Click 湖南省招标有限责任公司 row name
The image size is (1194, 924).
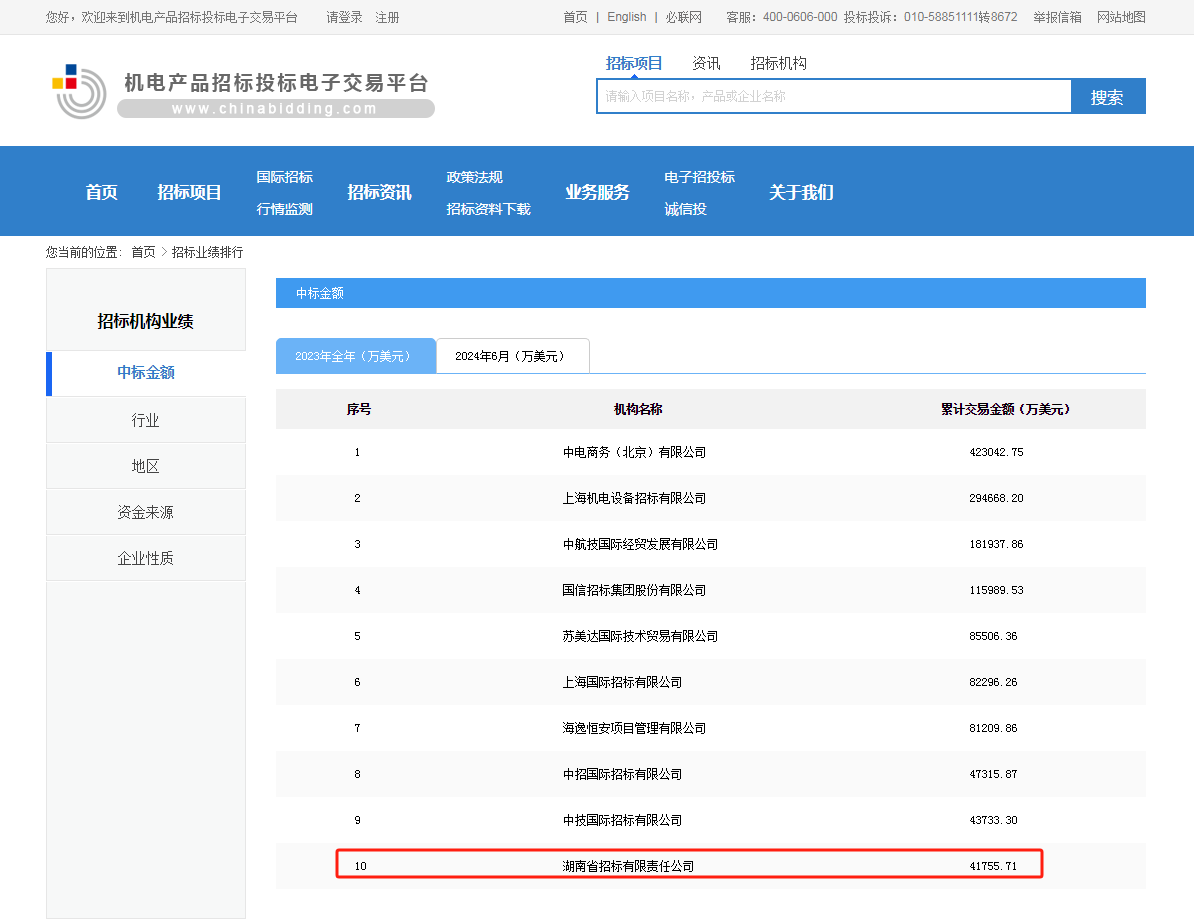[x=628, y=866]
